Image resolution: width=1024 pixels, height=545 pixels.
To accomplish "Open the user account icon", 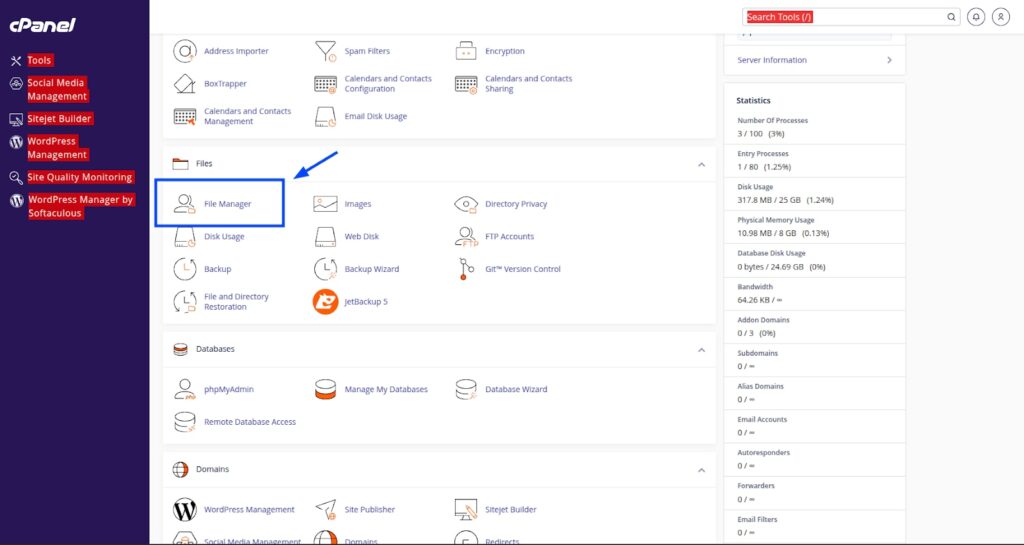I will point(1001,17).
